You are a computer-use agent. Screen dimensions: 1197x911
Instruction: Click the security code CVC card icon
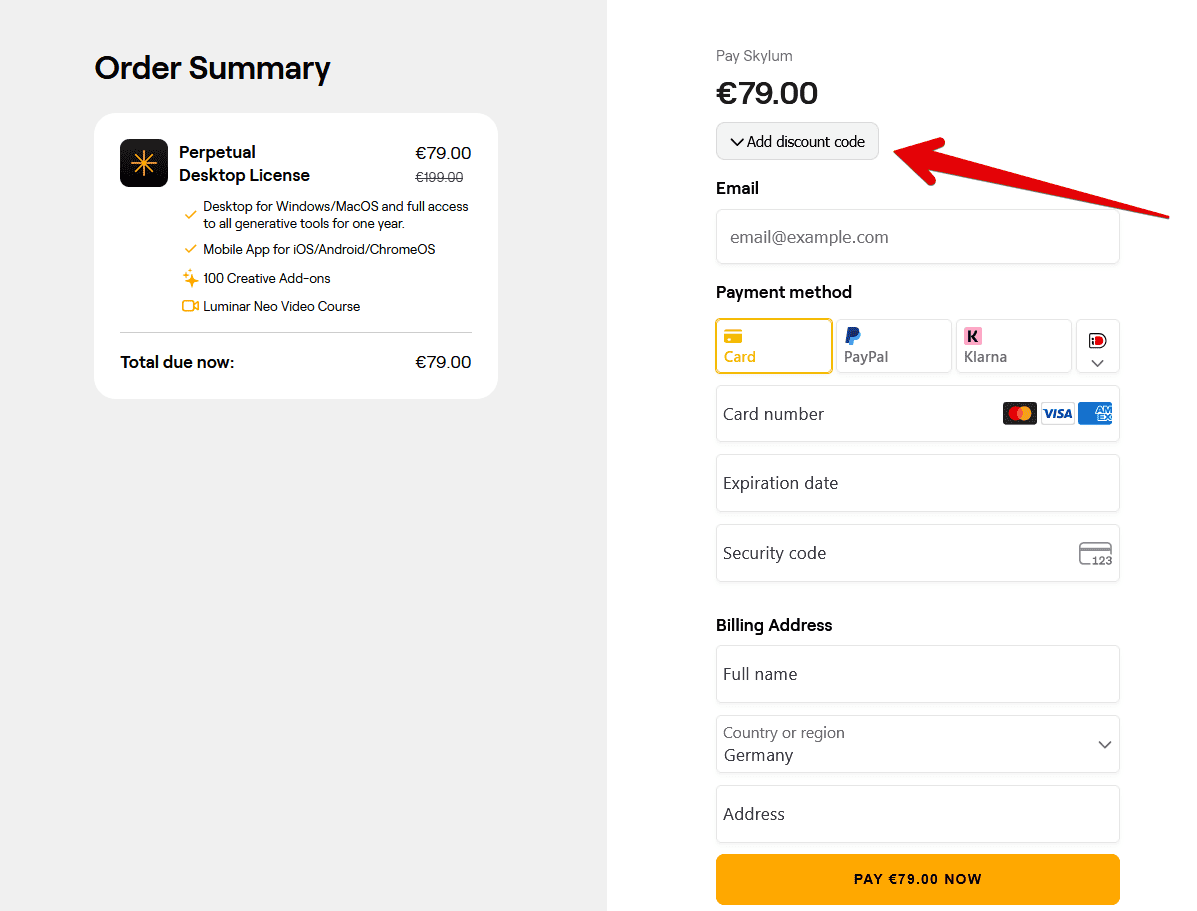pyautogui.click(x=1095, y=553)
